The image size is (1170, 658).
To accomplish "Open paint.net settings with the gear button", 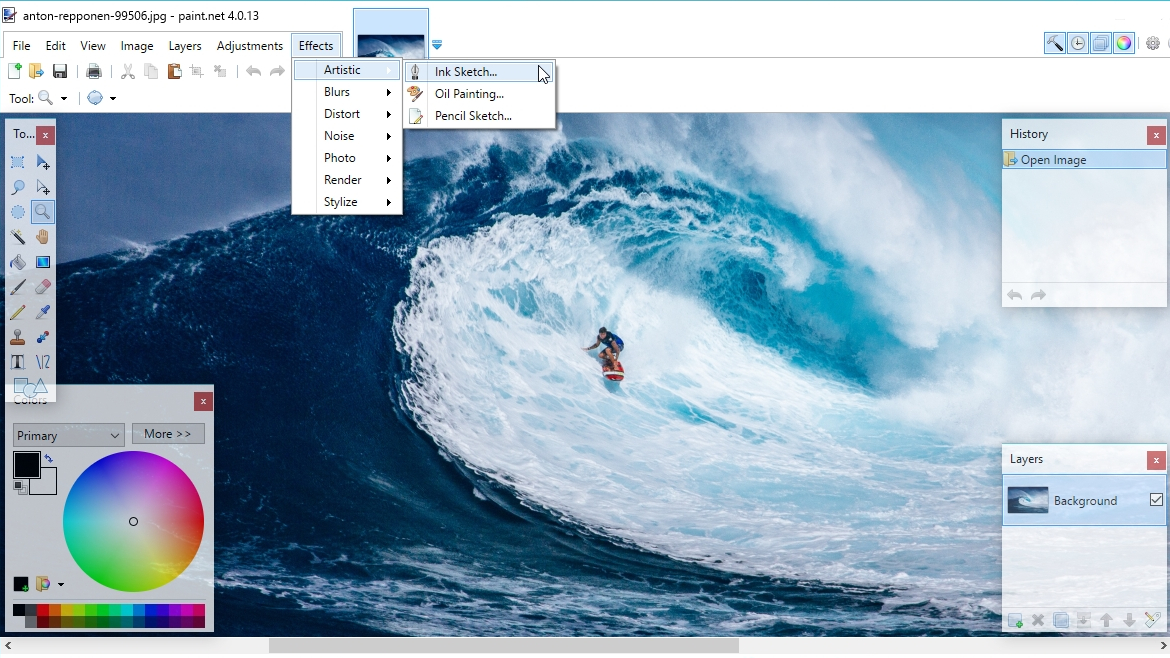I will (1153, 43).
